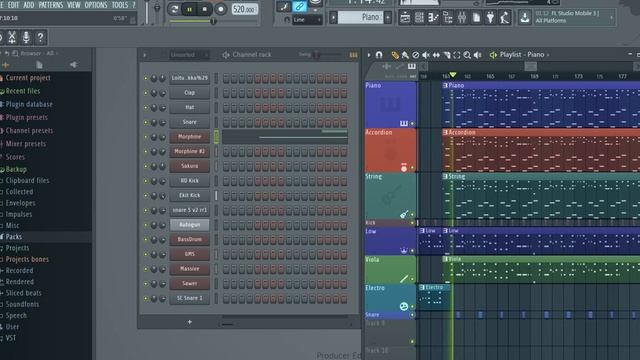Select the Paint brush tool in Playlist
The width and height of the screenshot is (640, 360).
pos(405,55)
